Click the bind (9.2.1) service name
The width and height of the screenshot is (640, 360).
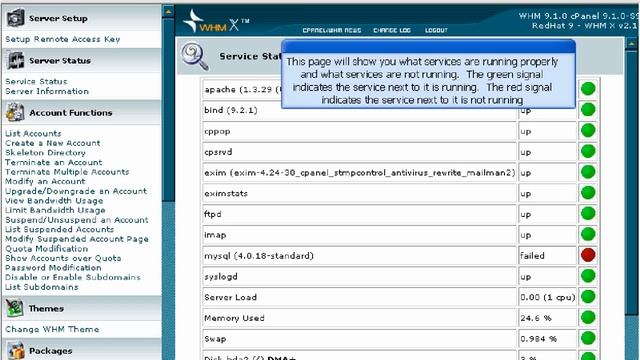pos(231,110)
